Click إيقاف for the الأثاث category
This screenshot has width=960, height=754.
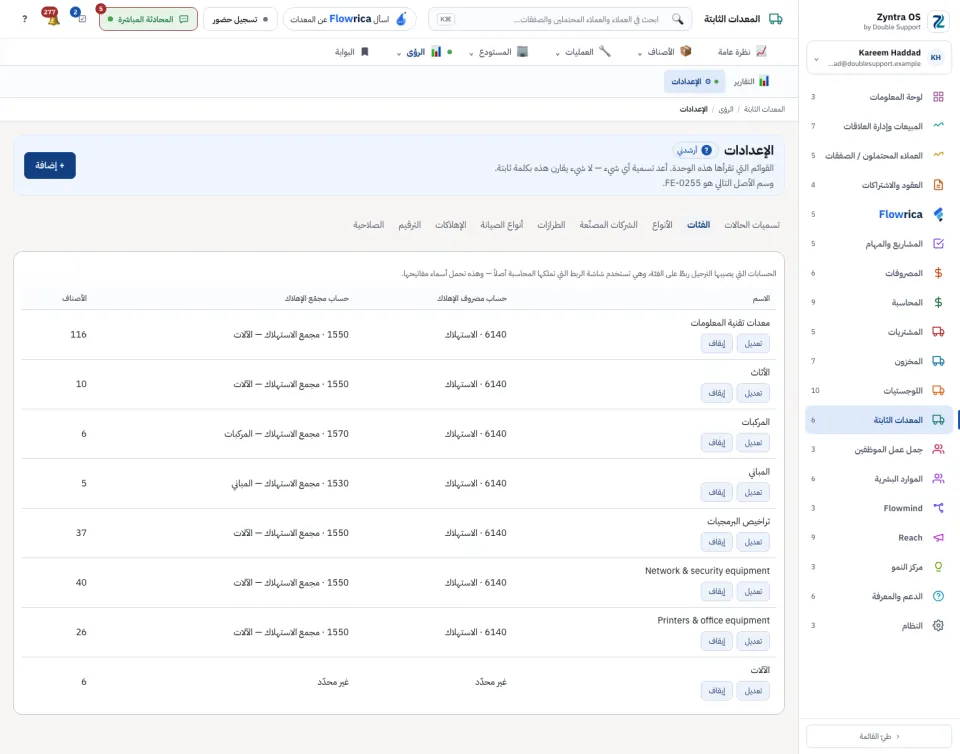pos(717,393)
